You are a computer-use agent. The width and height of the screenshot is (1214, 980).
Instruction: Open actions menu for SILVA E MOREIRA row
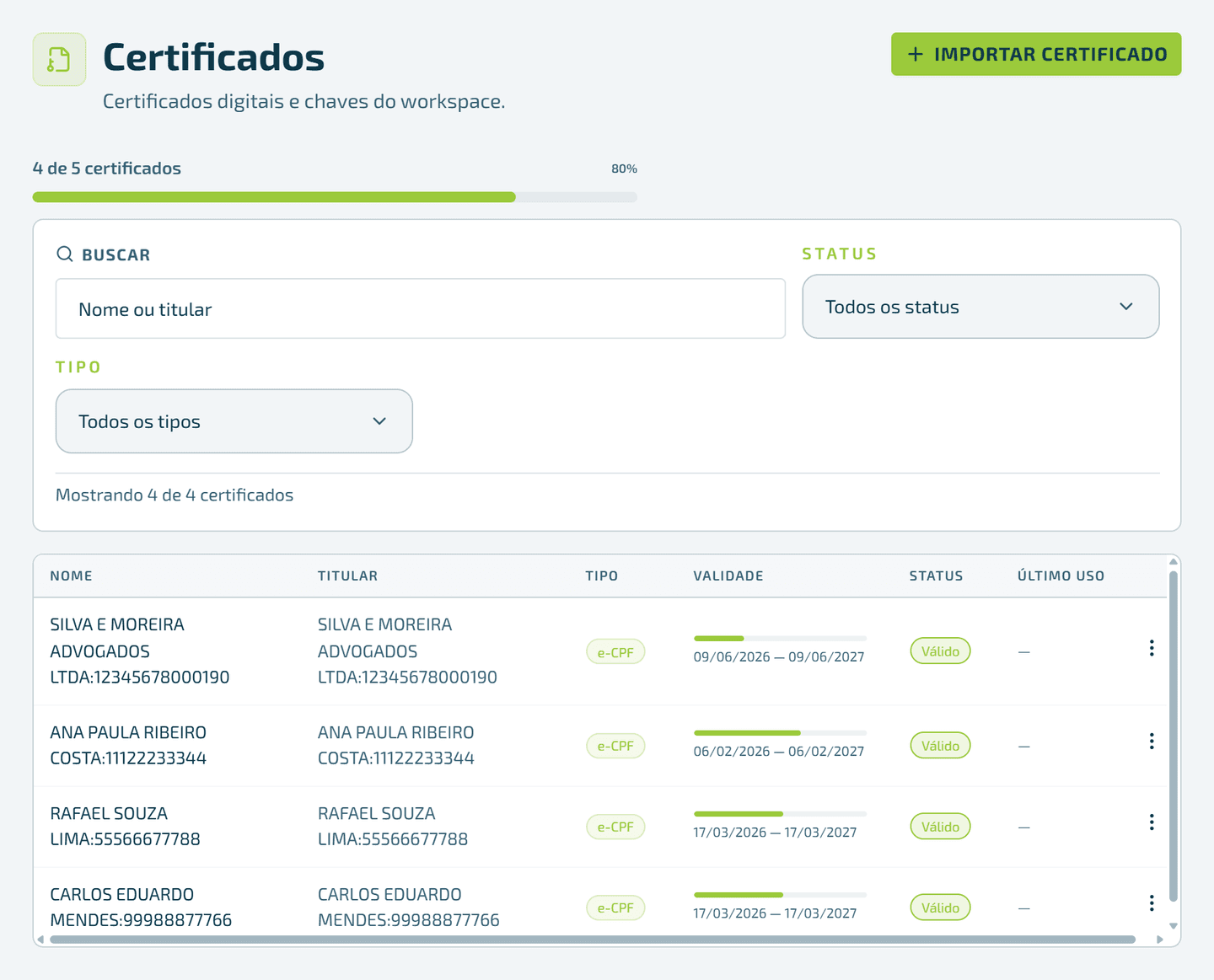pos(1152,648)
